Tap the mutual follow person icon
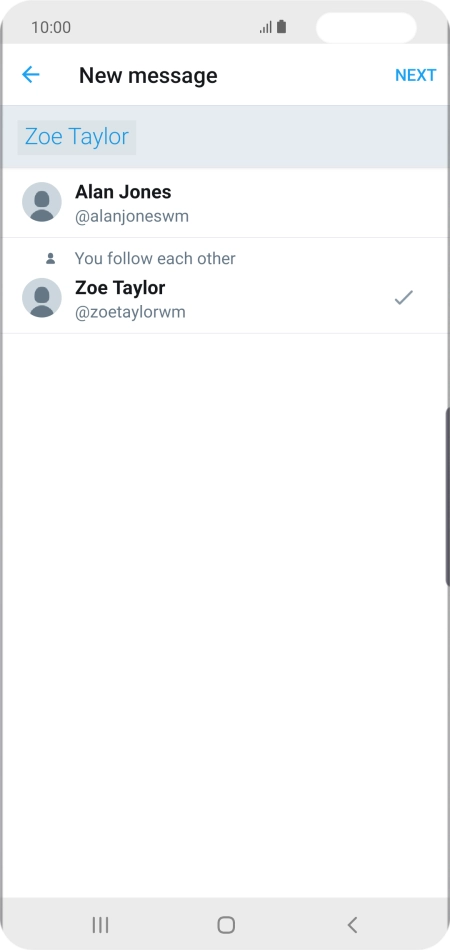The image size is (450, 950). 51,259
